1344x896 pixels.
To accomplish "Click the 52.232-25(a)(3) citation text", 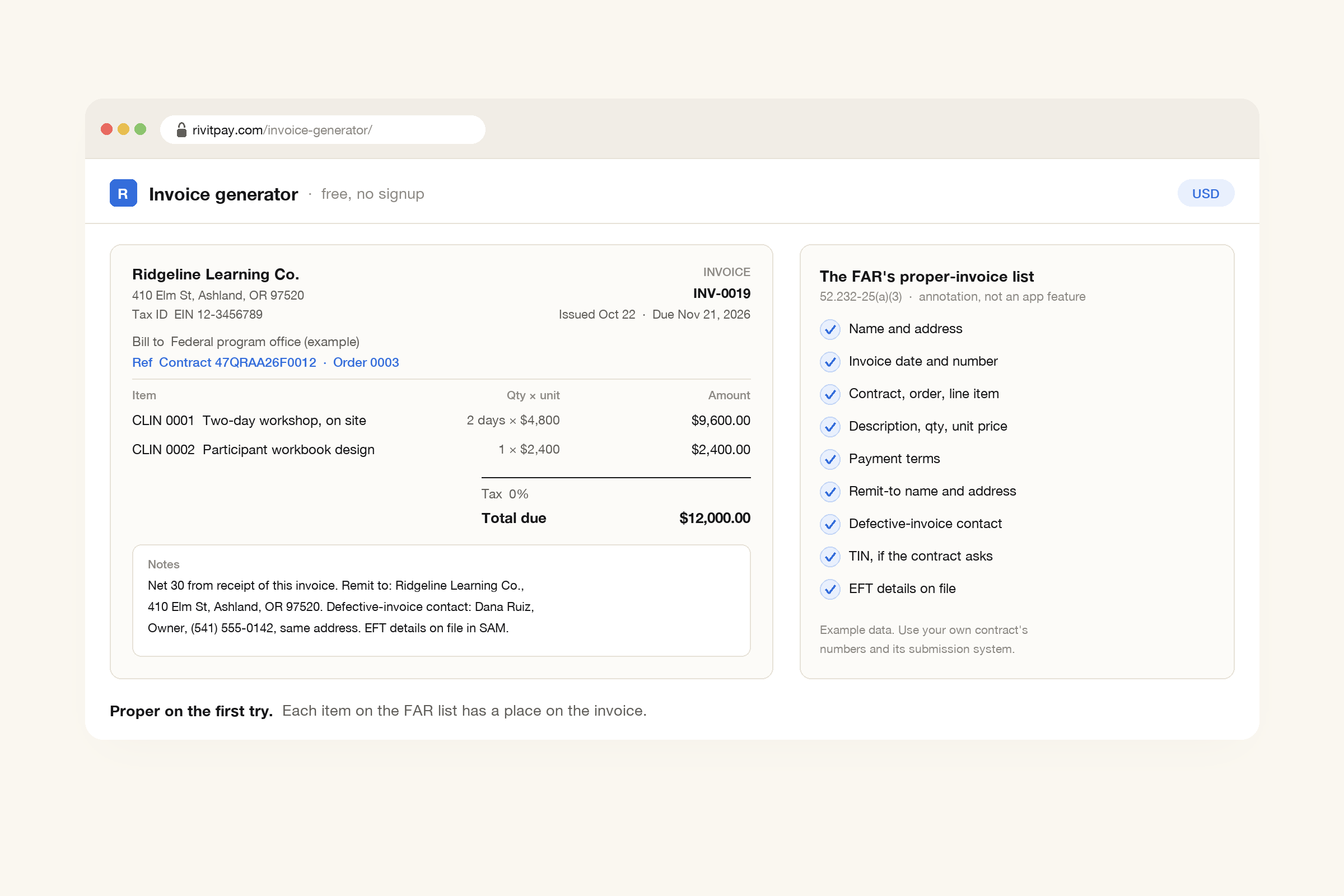I will [x=861, y=297].
